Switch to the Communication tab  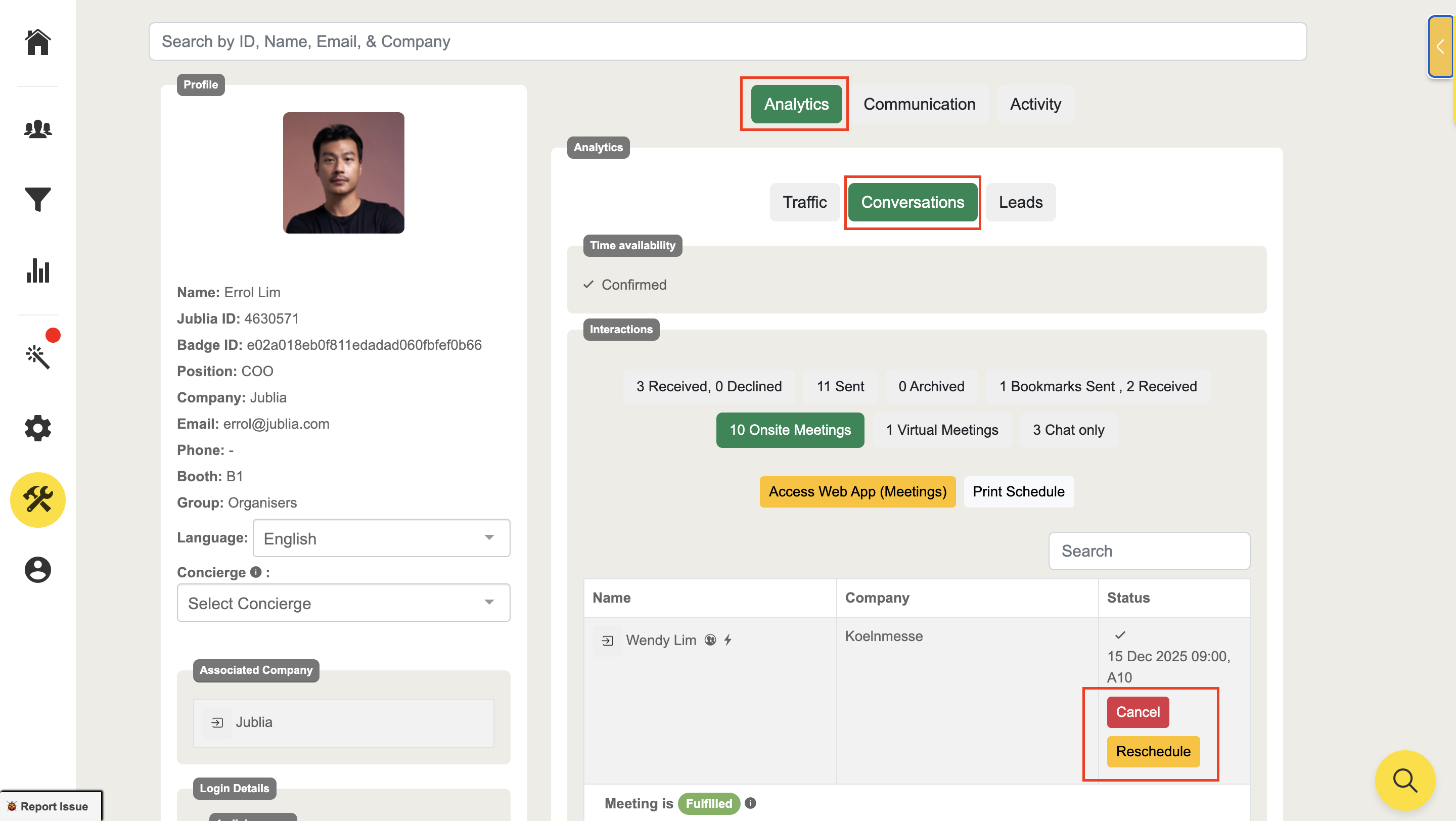pos(919,104)
